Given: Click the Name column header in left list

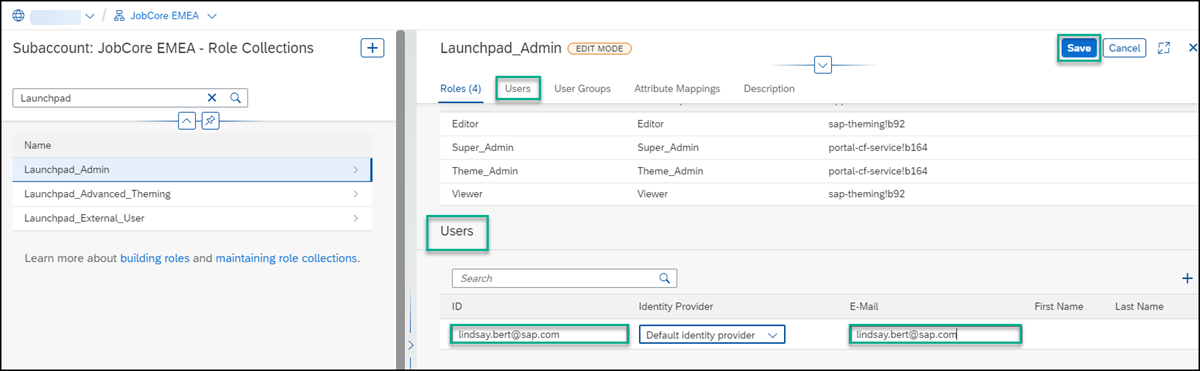Looking at the screenshot, I should [x=37, y=145].
